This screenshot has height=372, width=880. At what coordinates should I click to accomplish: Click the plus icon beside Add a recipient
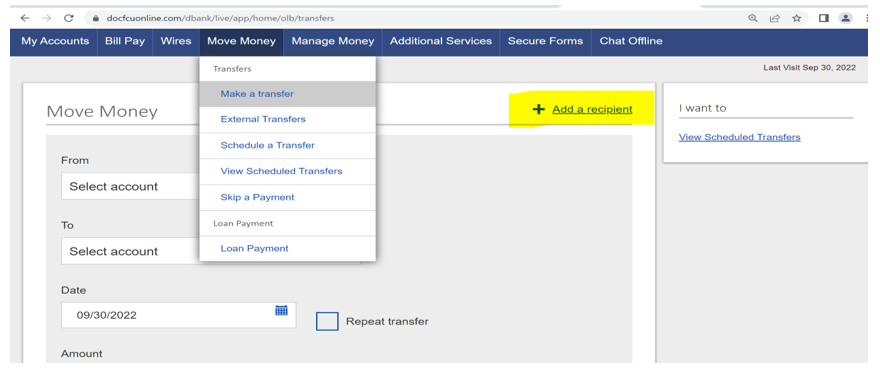[x=538, y=109]
